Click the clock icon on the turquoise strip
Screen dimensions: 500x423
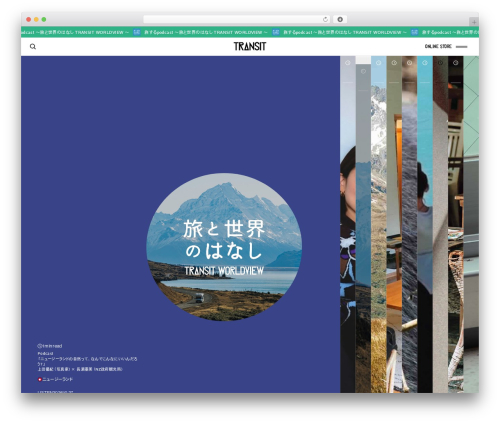pos(425,63)
